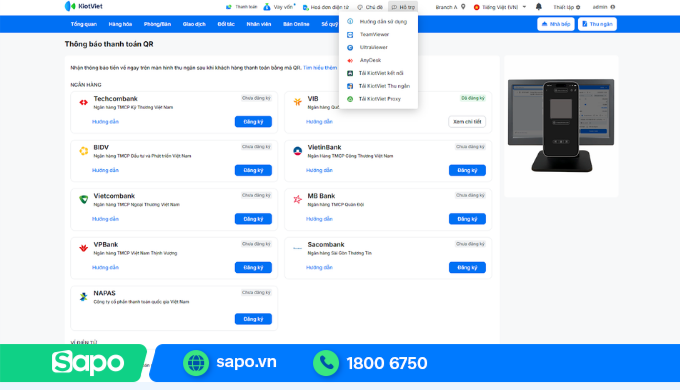Open the Đối tác tab
The height and width of the screenshot is (390, 680).
click(226, 24)
